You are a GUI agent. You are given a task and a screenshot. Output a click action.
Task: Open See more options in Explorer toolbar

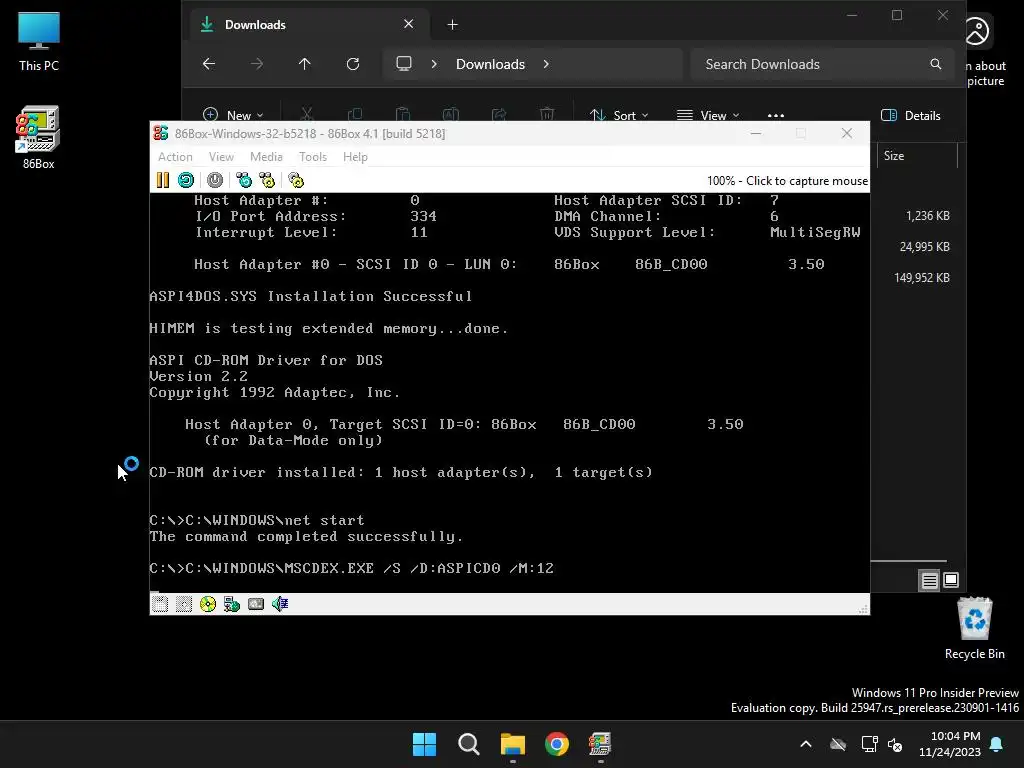[776, 115]
